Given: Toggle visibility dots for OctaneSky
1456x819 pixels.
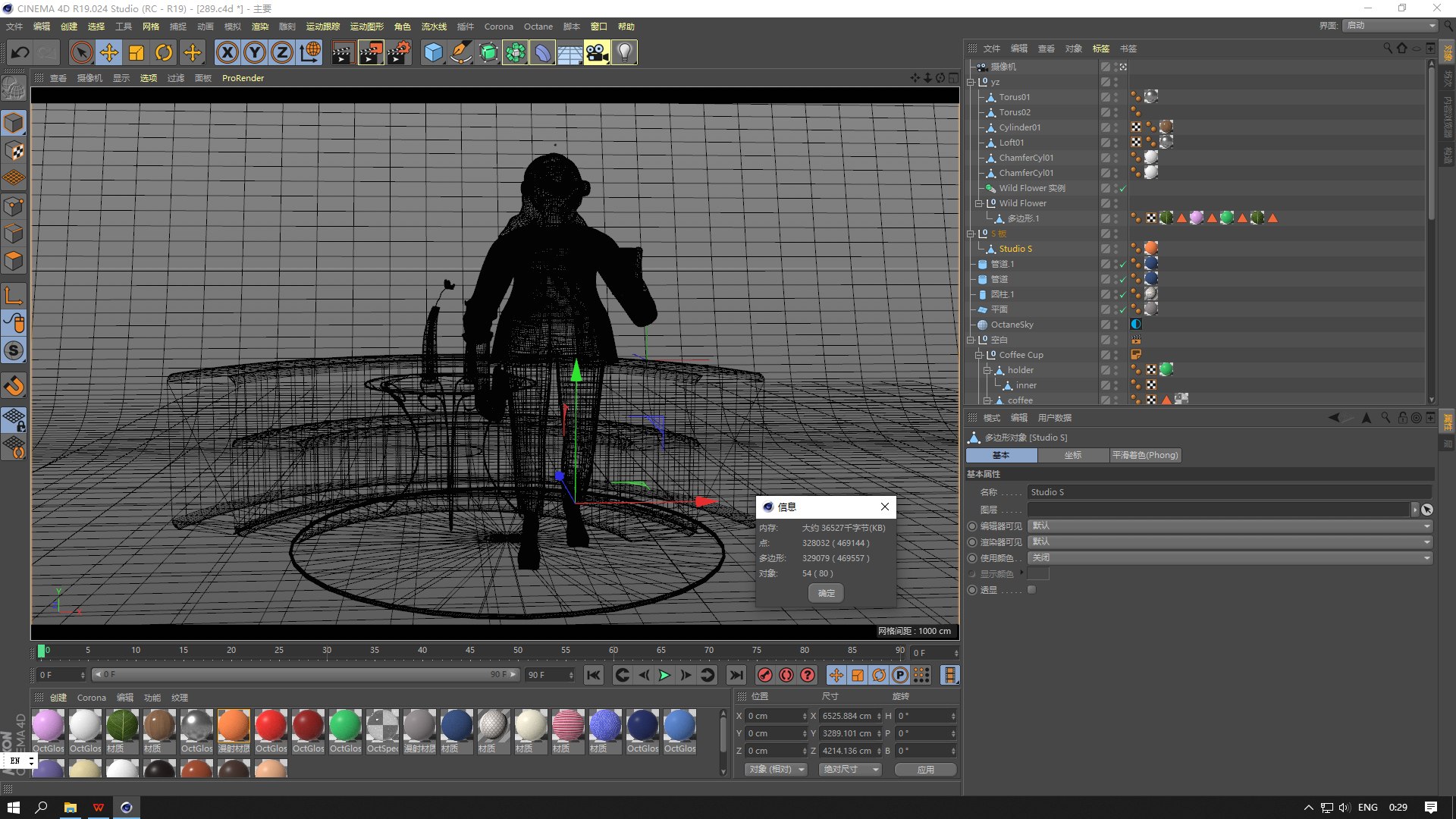Looking at the screenshot, I should point(1116,325).
